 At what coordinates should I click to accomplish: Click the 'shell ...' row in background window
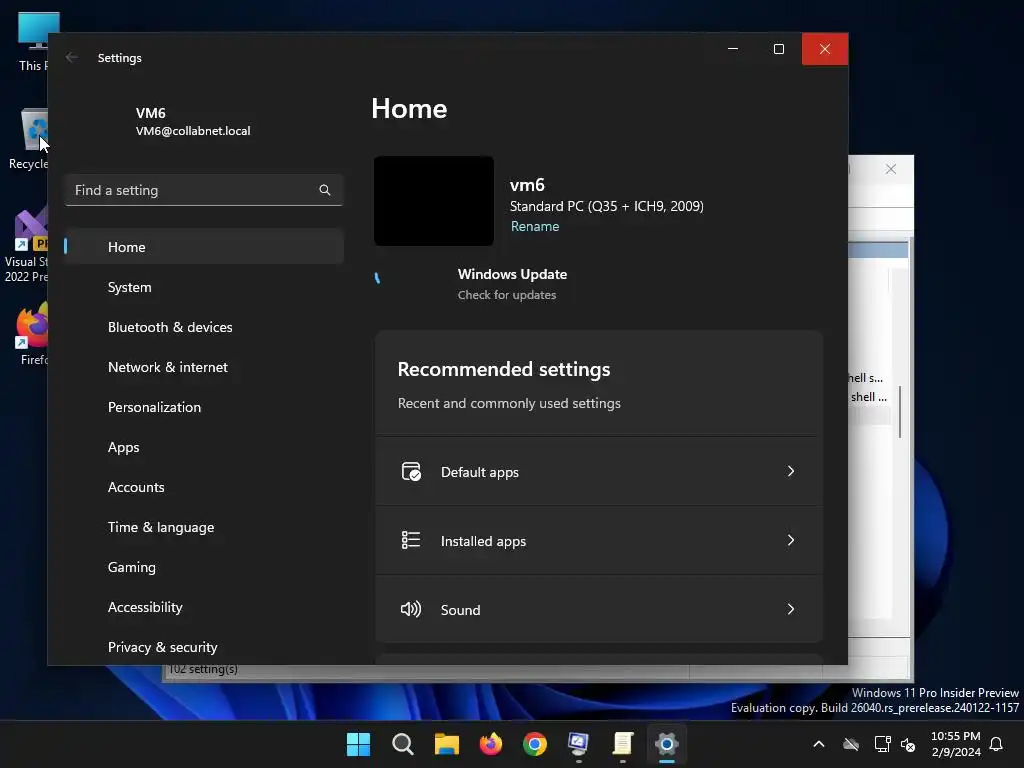[869, 397]
